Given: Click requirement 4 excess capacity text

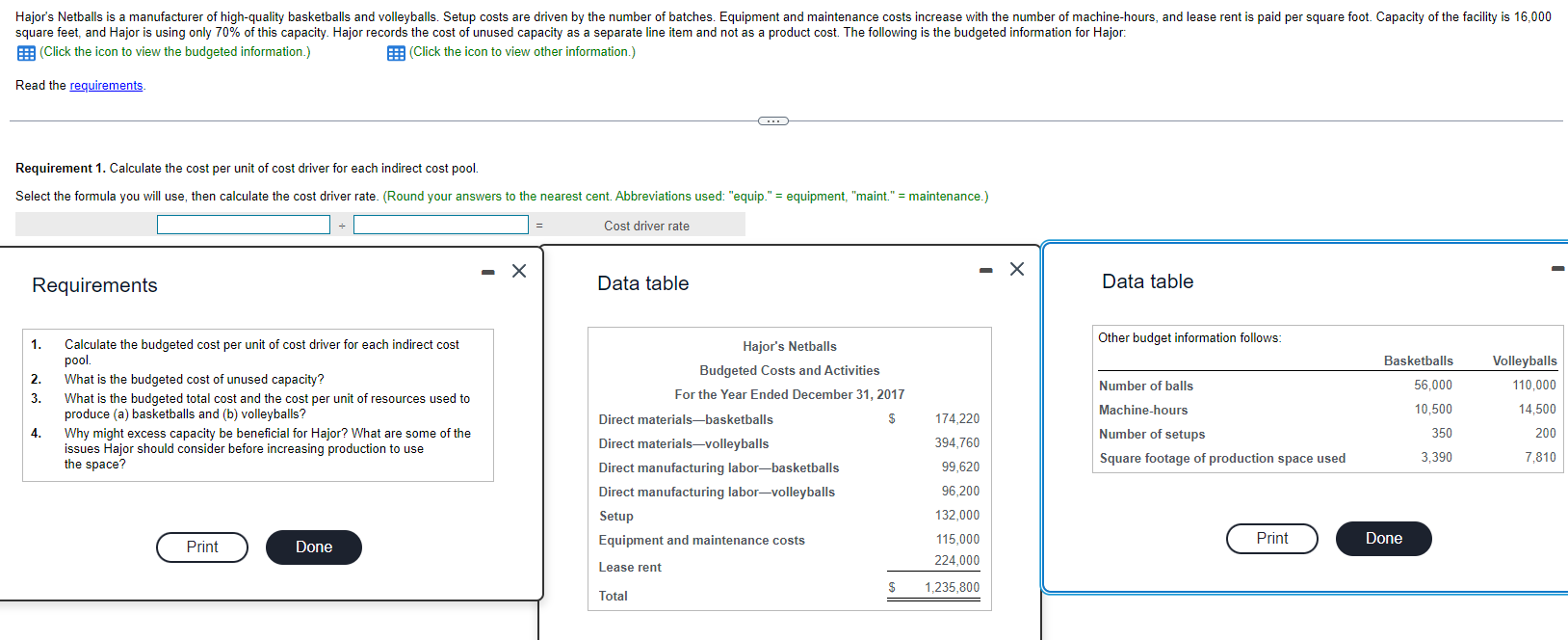Looking at the screenshot, I should [x=268, y=449].
